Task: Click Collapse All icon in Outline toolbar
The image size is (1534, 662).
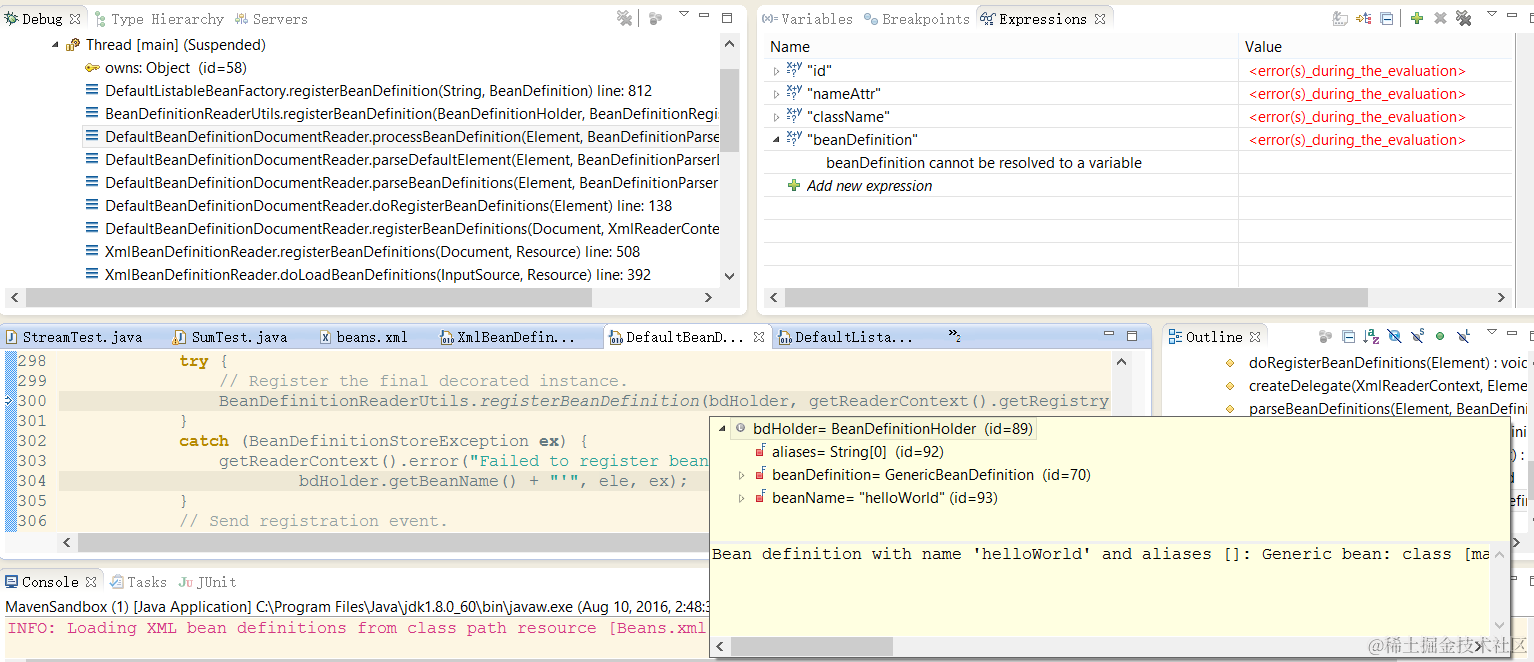Action: click(1349, 337)
